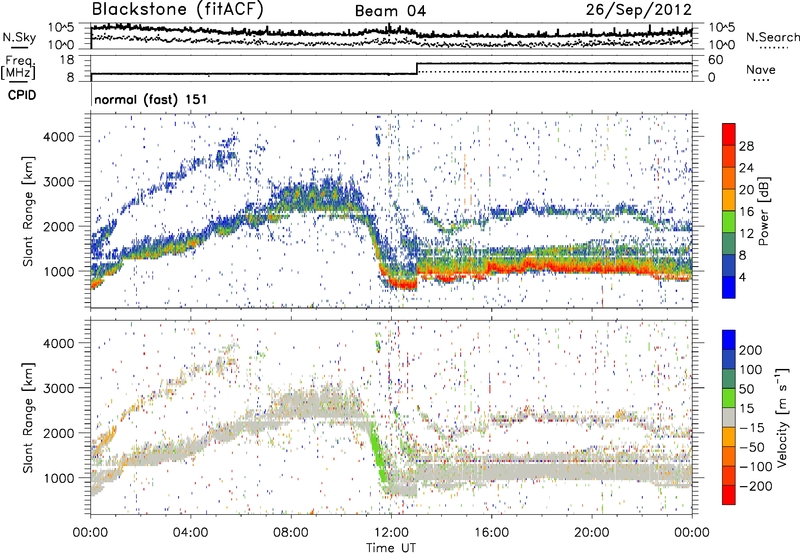Click the '200' tick on Velocity colorbar
This screenshot has height=554, width=800.
point(751,350)
